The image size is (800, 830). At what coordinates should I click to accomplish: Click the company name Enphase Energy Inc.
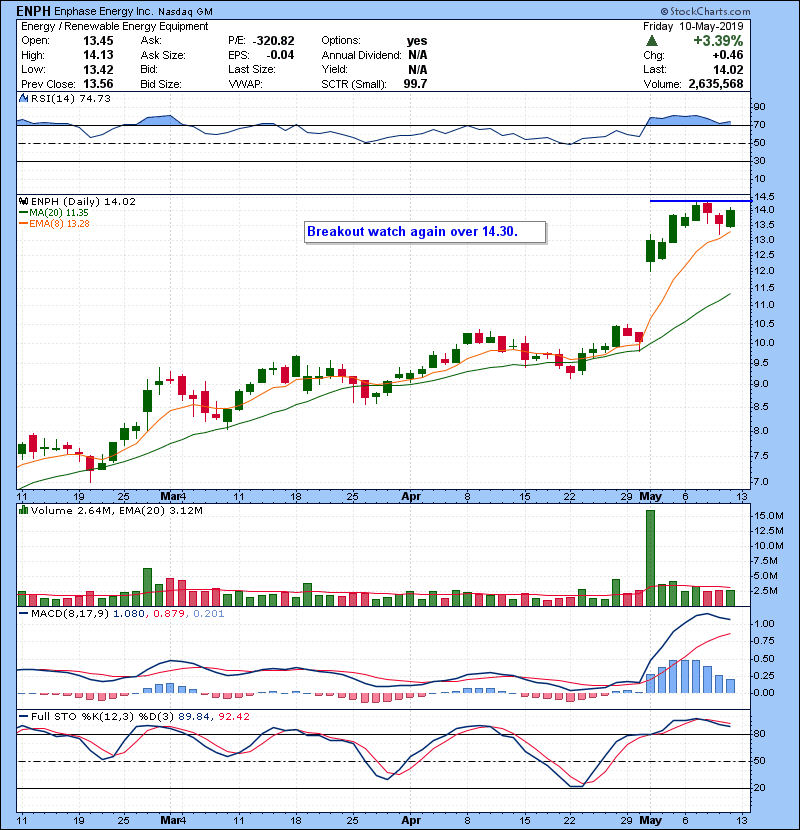coord(104,11)
